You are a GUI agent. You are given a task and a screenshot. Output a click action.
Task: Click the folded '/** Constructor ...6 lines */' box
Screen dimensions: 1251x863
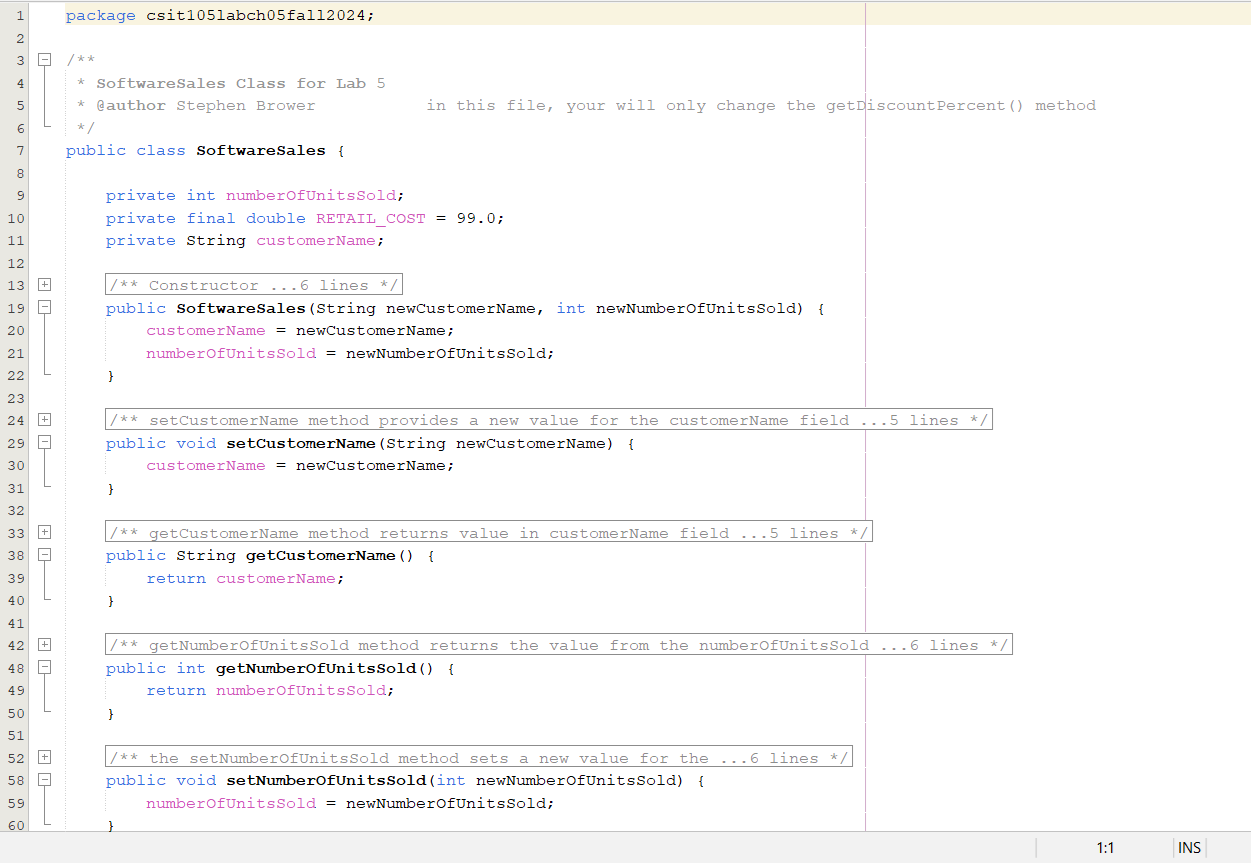point(254,285)
